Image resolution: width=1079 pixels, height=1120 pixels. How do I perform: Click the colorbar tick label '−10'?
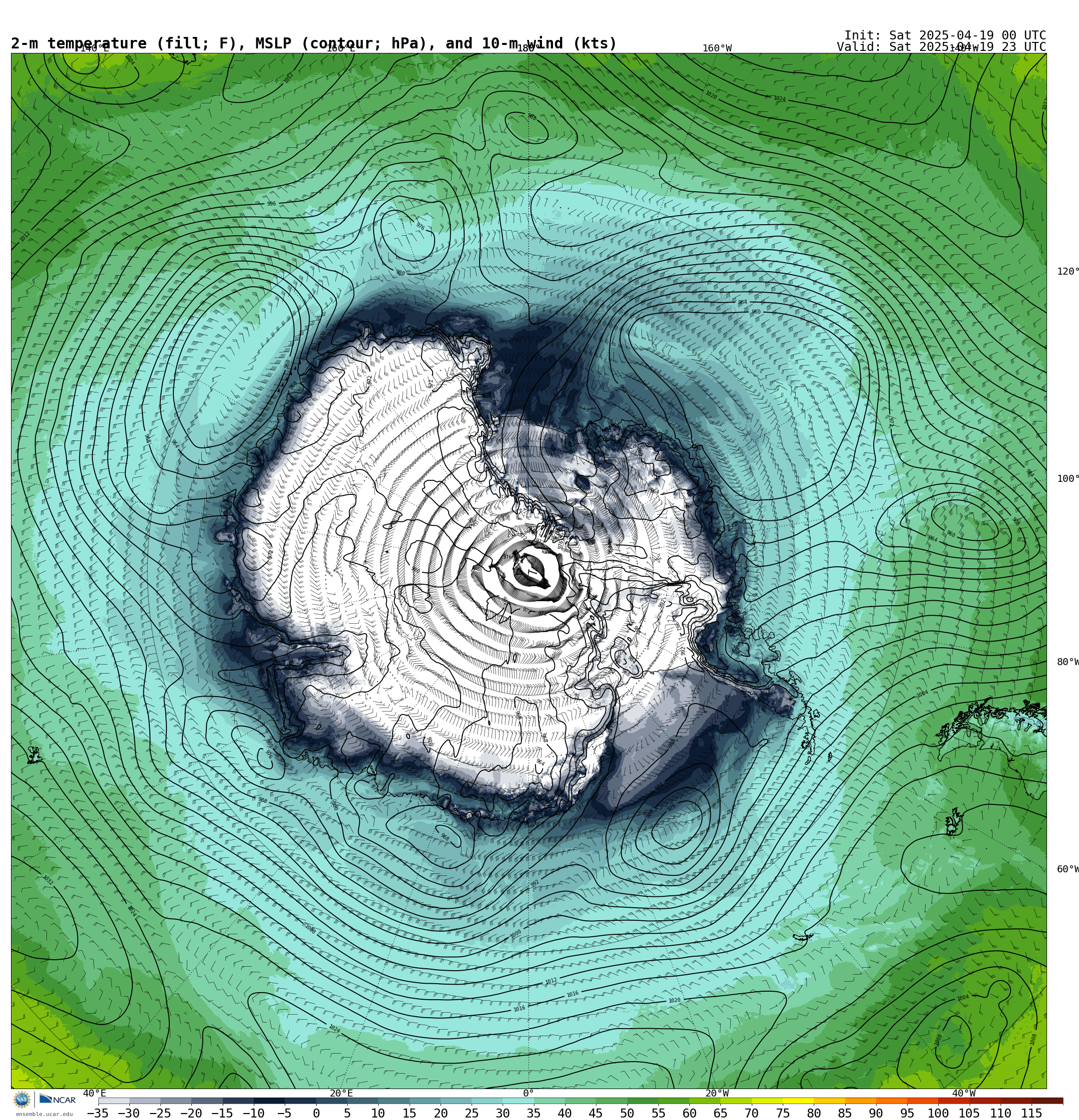(x=253, y=1114)
